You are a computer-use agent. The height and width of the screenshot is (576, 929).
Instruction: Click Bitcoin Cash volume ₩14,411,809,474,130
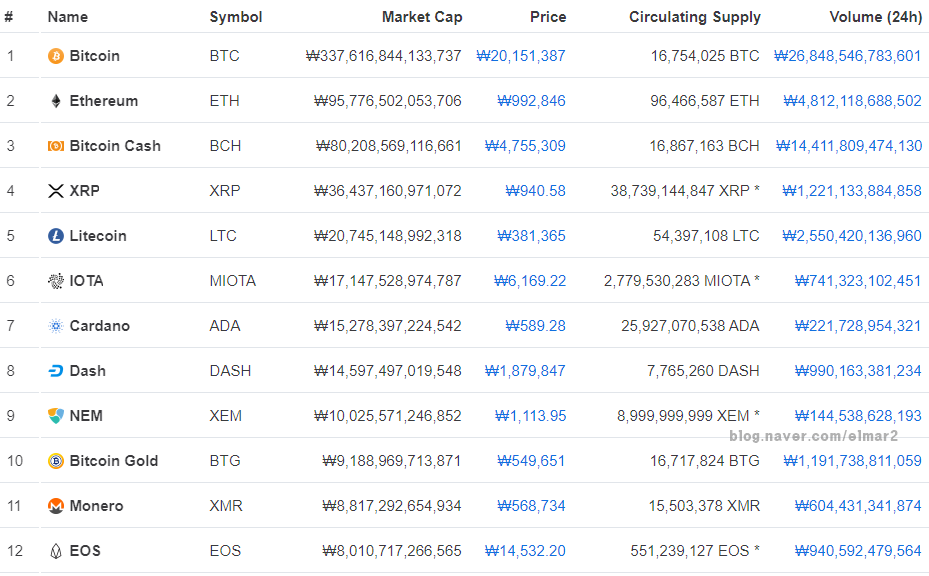pos(849,146)
